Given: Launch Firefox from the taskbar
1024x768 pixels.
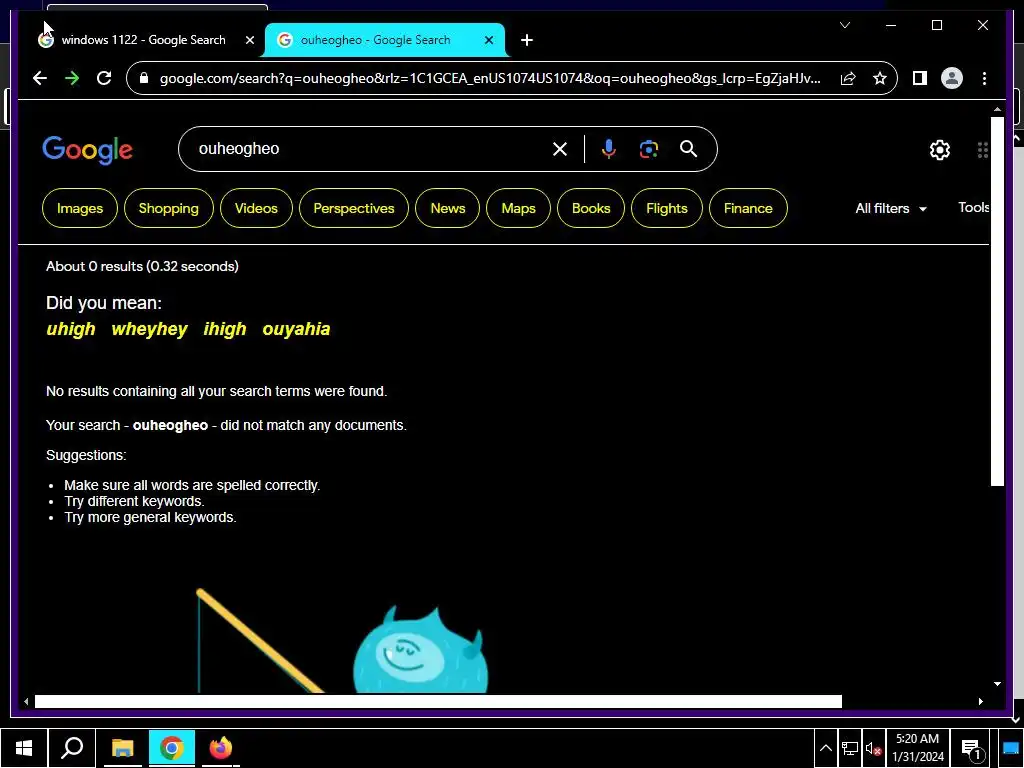Looking at the screenshot, I should (221, 748).
